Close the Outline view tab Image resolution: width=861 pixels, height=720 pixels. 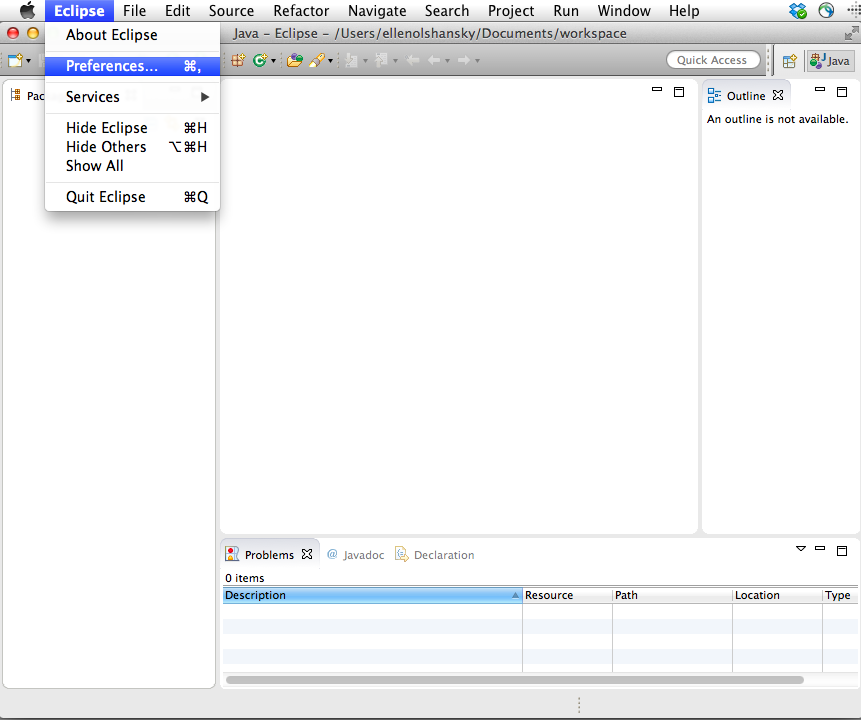pos(778,96)
